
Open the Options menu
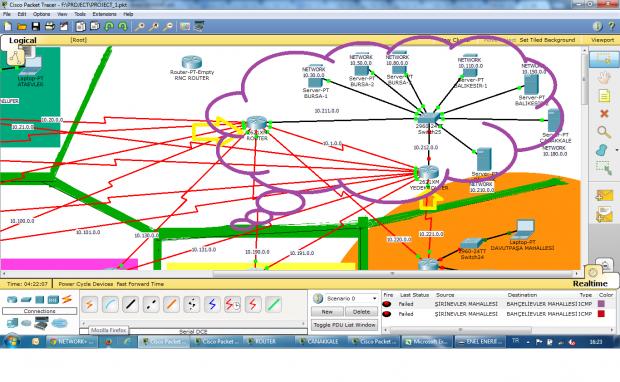click(x=42, y=14)
